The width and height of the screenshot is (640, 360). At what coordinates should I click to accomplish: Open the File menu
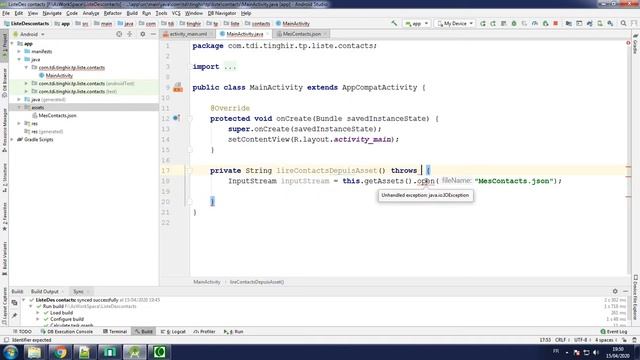point(6,13)
